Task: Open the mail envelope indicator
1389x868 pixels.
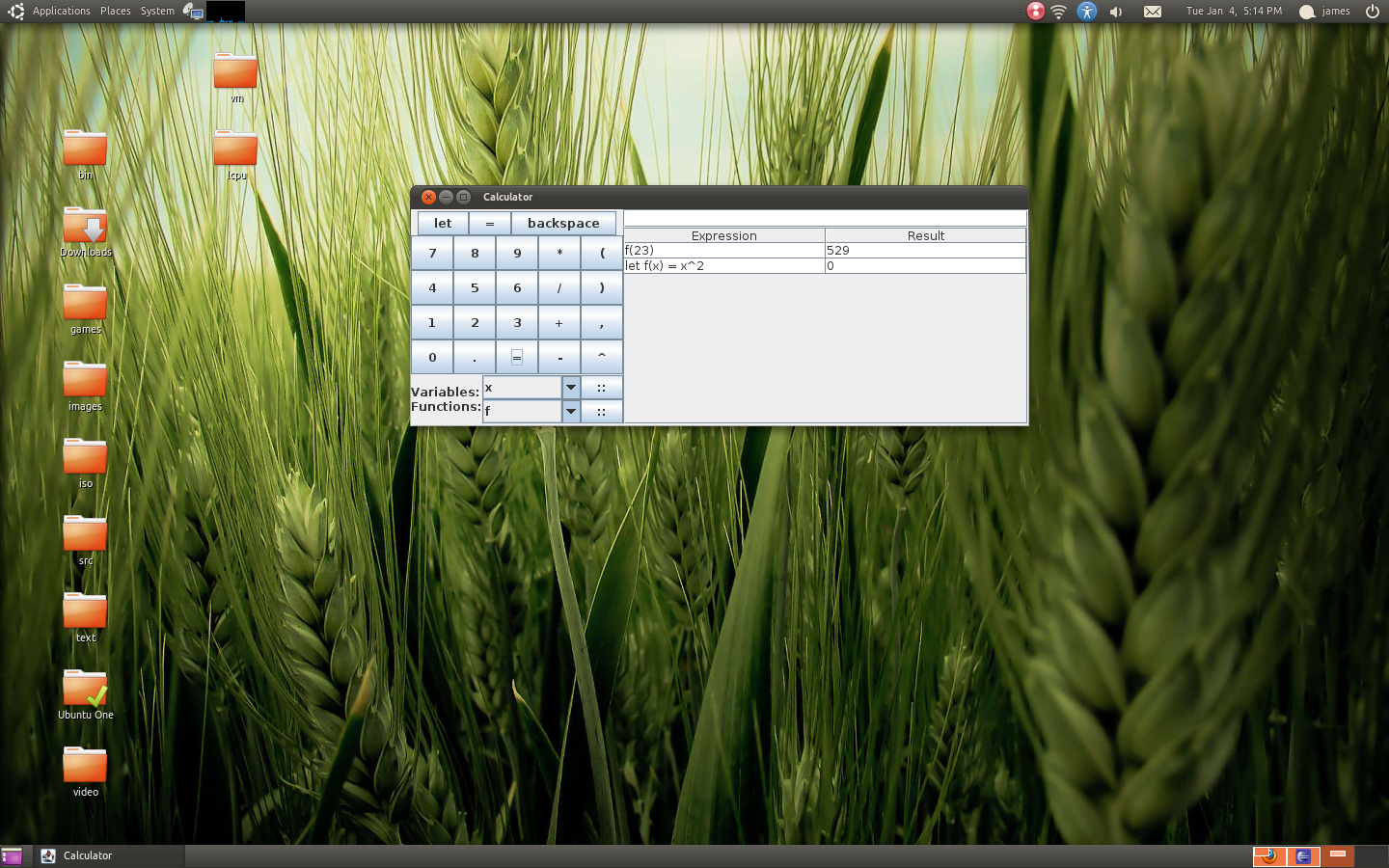Action: (1153, 12)
